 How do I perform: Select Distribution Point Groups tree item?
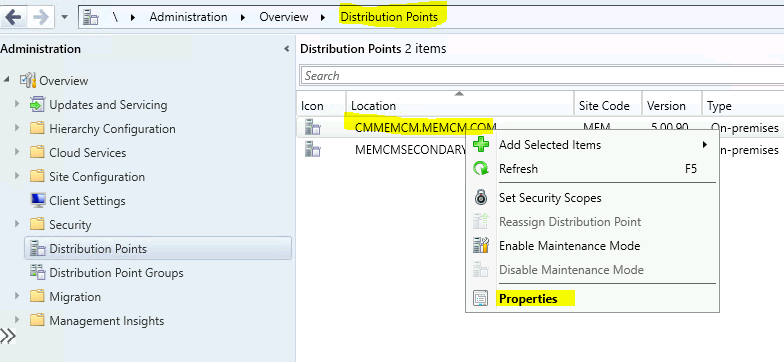(116, 272)
